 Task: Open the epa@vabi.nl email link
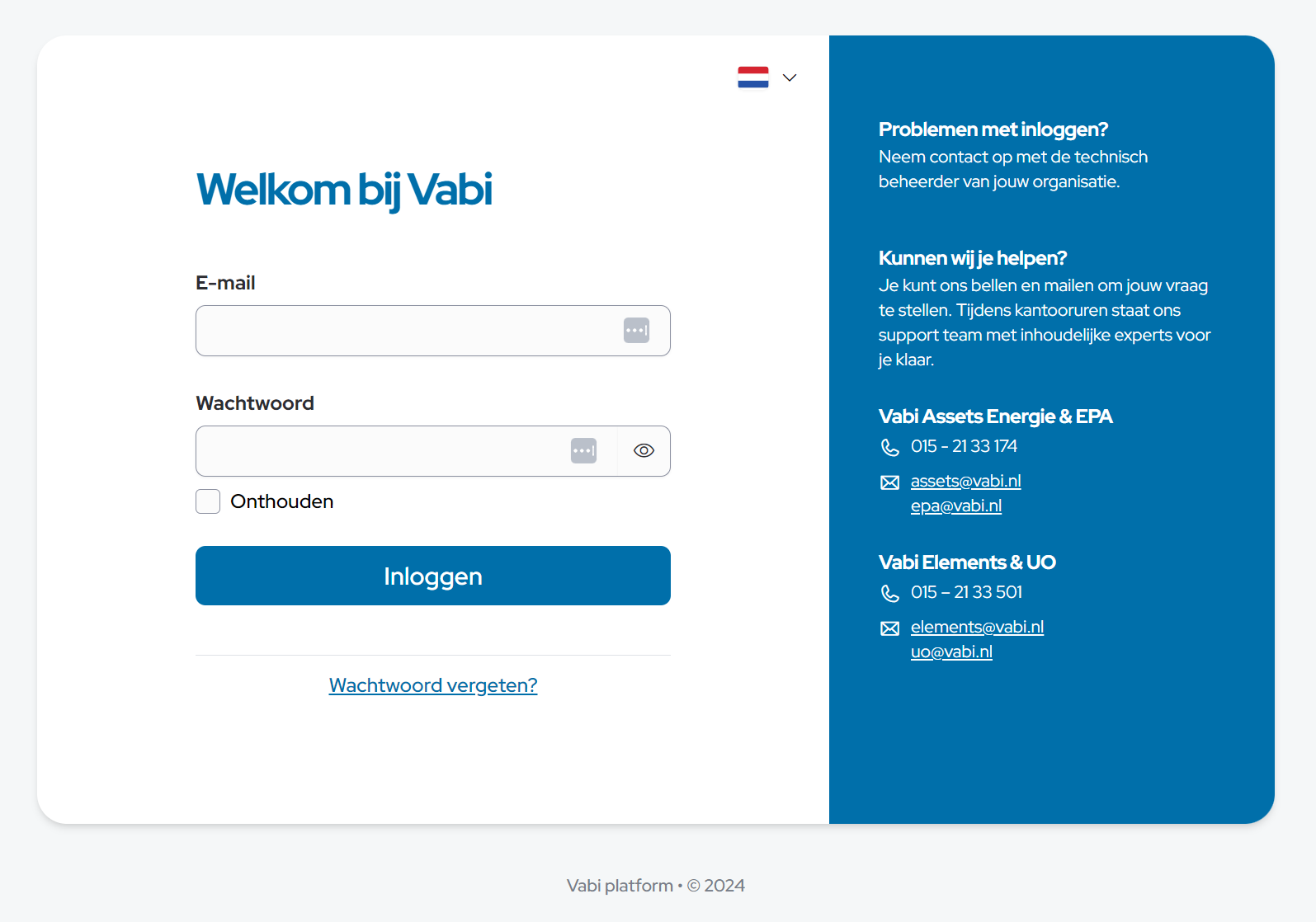(955, 506)
